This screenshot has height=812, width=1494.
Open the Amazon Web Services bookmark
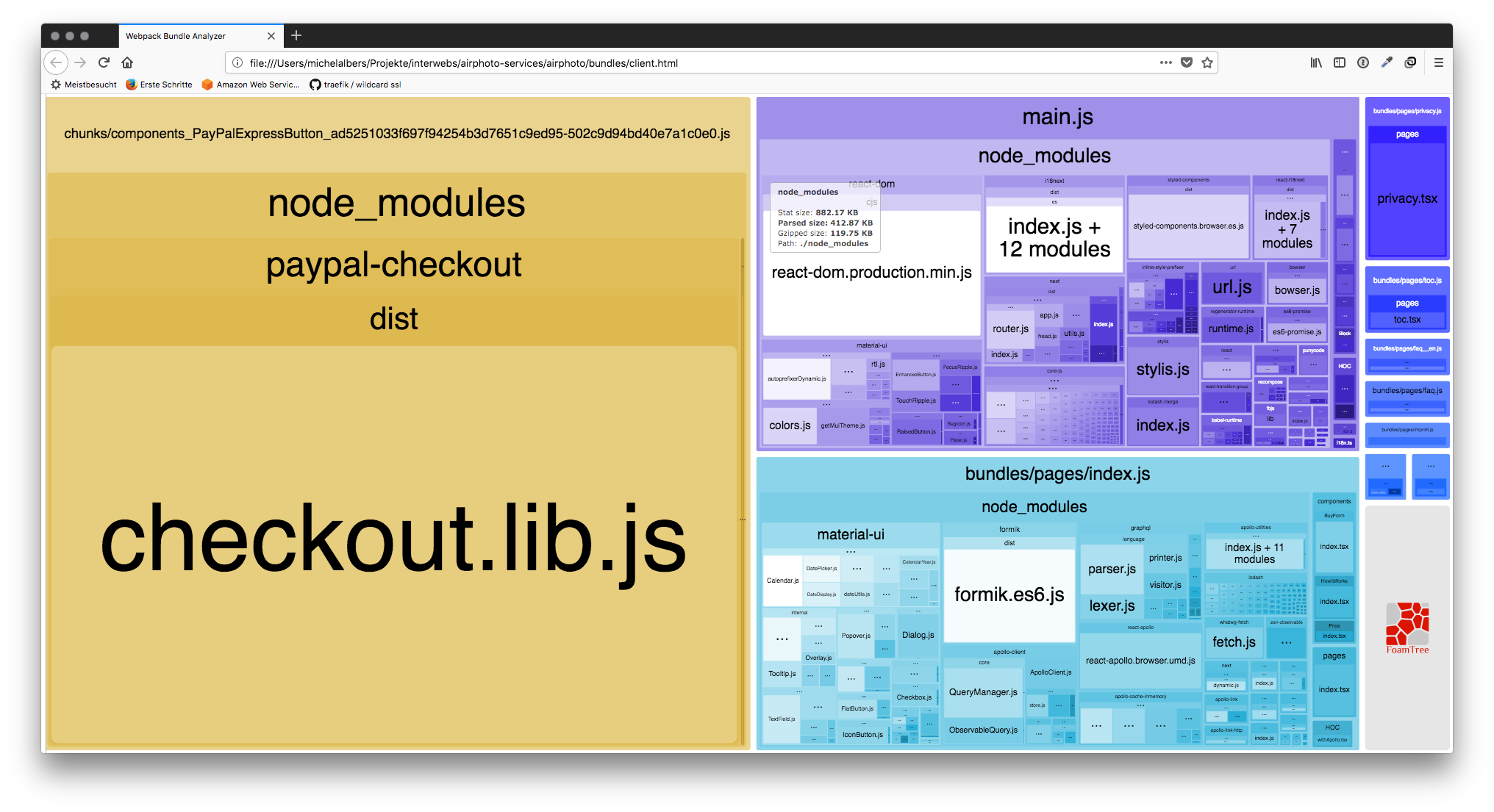click(251, 85)
